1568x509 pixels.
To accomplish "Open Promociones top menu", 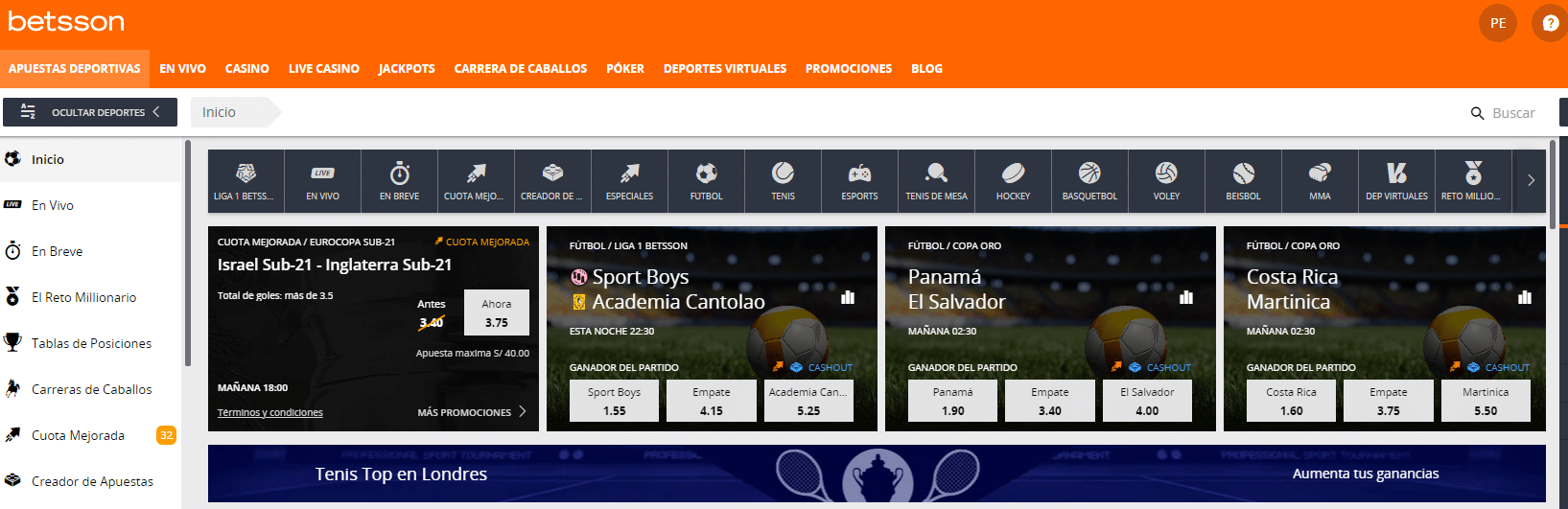I will click(x=849, y=69).
